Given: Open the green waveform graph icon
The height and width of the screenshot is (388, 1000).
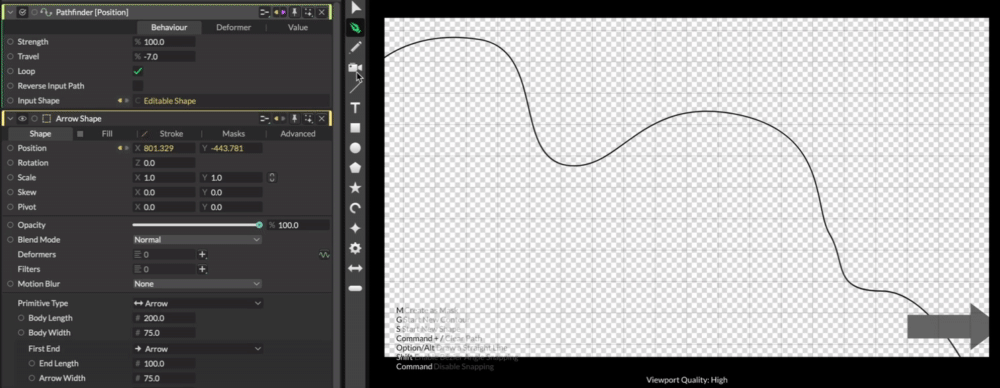Looking at the screenshot, I should point(324,255).
